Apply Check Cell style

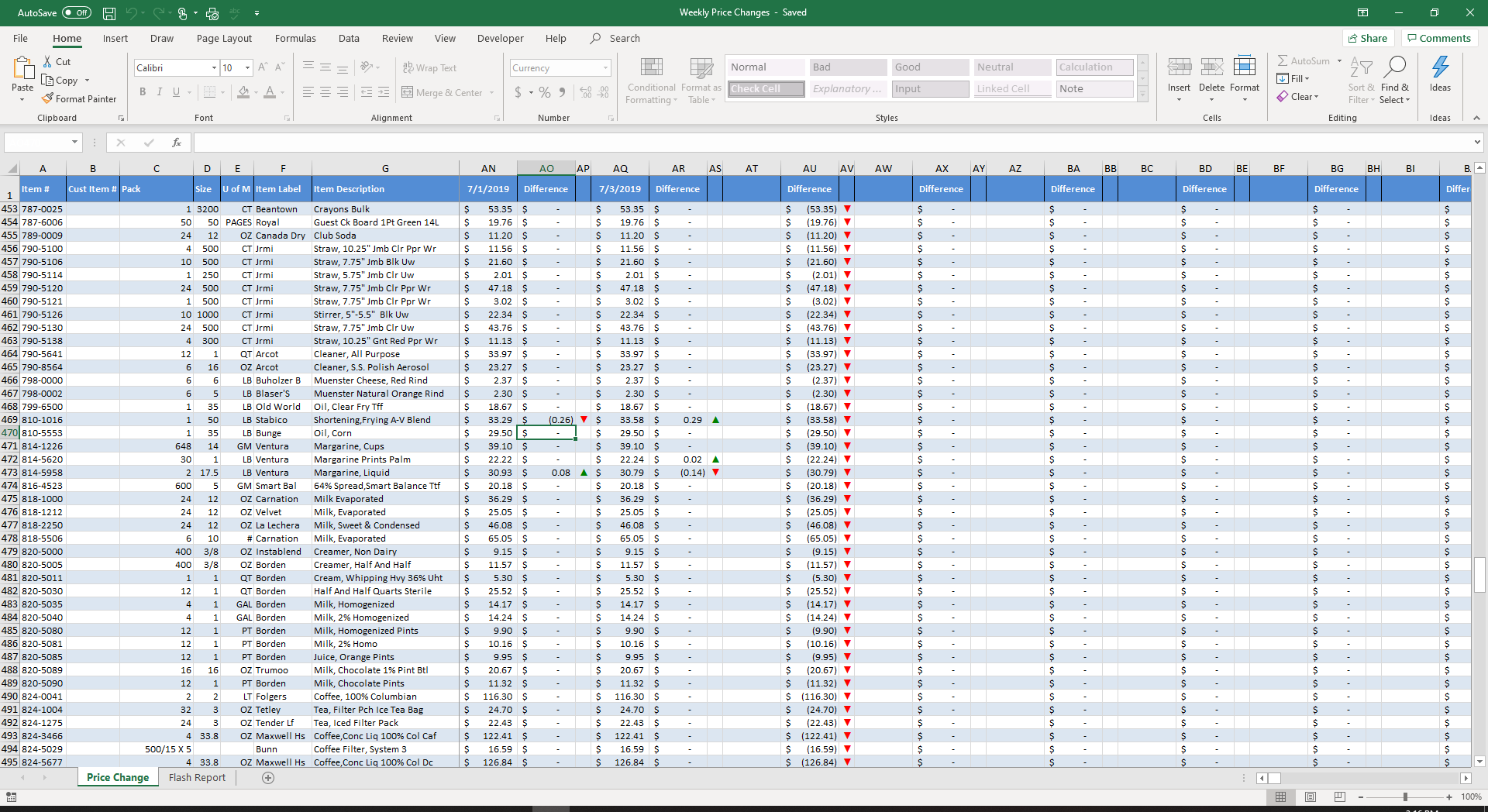(766, 89)
